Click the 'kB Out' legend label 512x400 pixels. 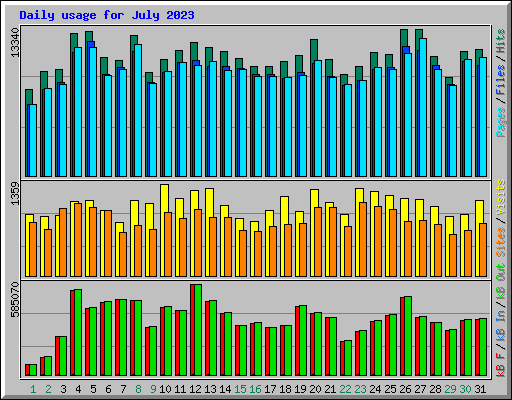pyautogui.click(x=501, y=282)
